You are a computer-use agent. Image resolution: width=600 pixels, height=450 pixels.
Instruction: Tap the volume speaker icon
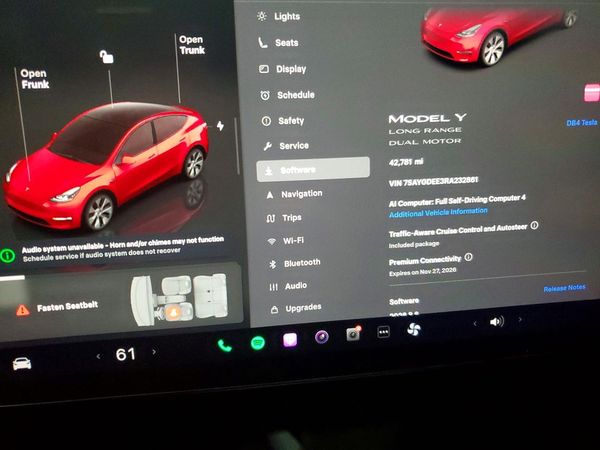coord(496,321)
